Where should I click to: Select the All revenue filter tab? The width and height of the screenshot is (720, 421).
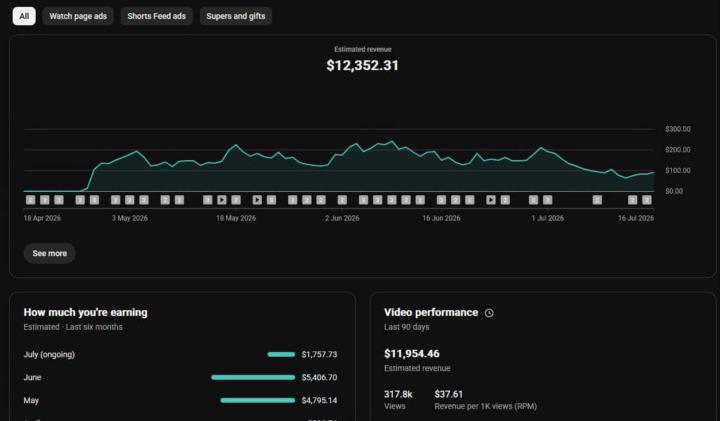(24, 16)
